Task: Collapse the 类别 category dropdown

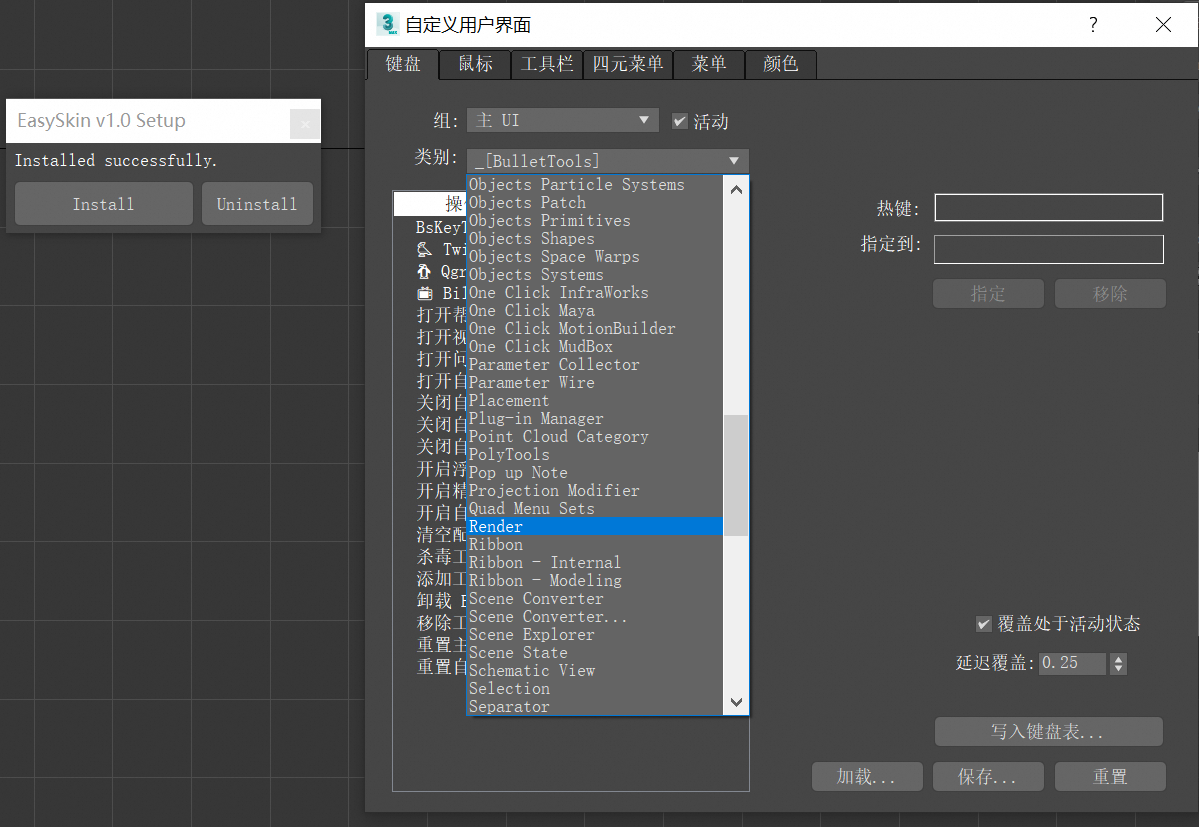Action: (735, 160)
